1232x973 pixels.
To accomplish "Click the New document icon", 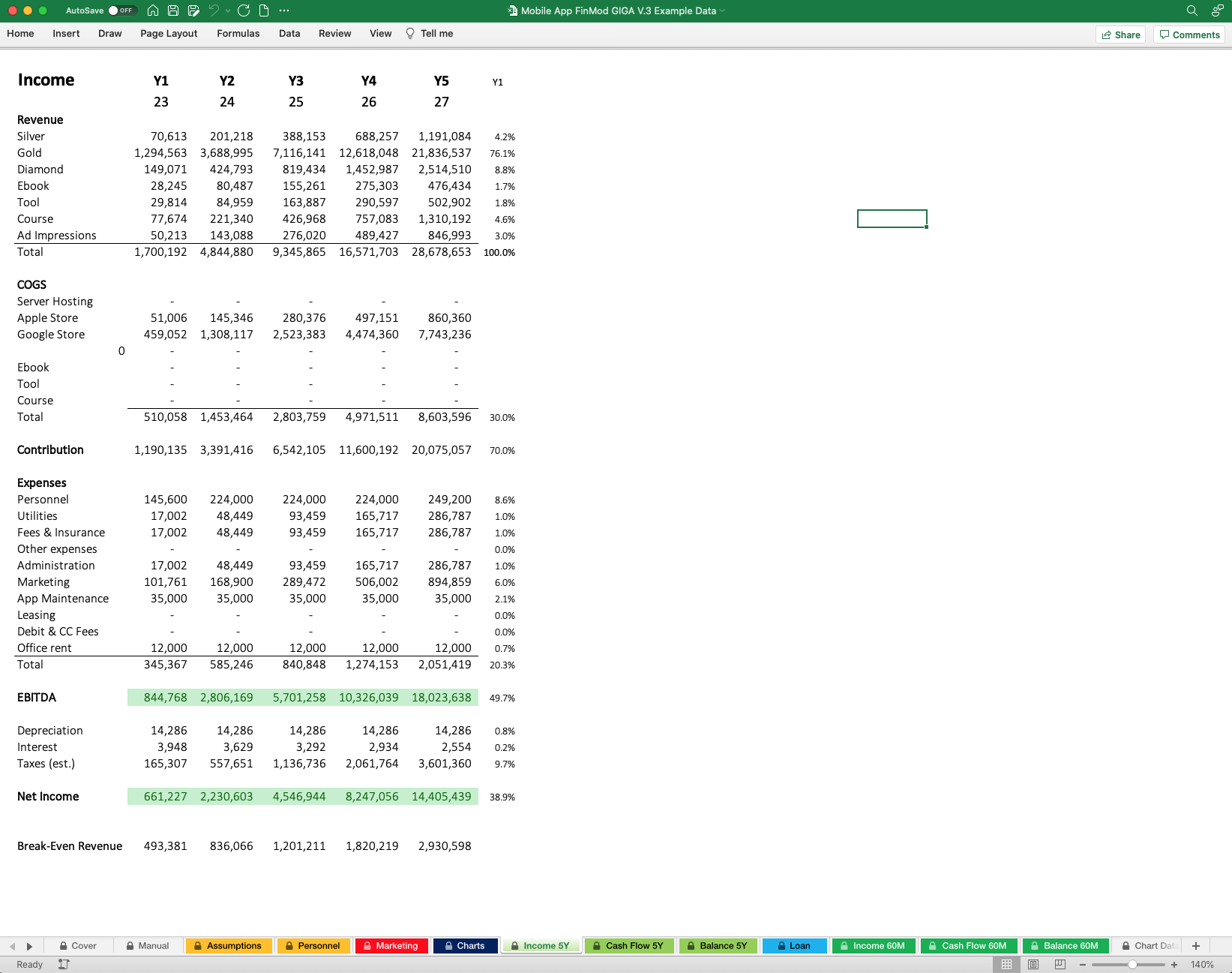I will pyautogui.click(x=264, y=11).
